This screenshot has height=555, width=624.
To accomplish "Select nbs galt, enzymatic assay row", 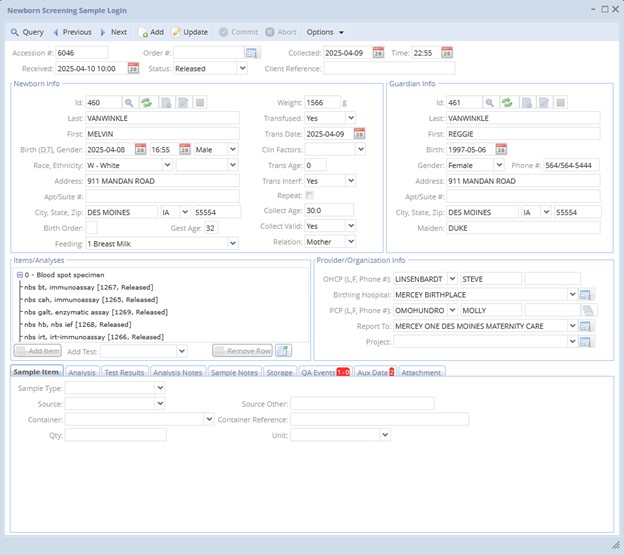I will tap(96, 312).
